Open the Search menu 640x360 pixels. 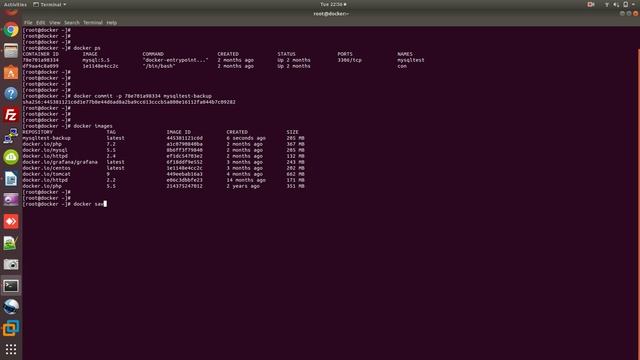point(72,22)
